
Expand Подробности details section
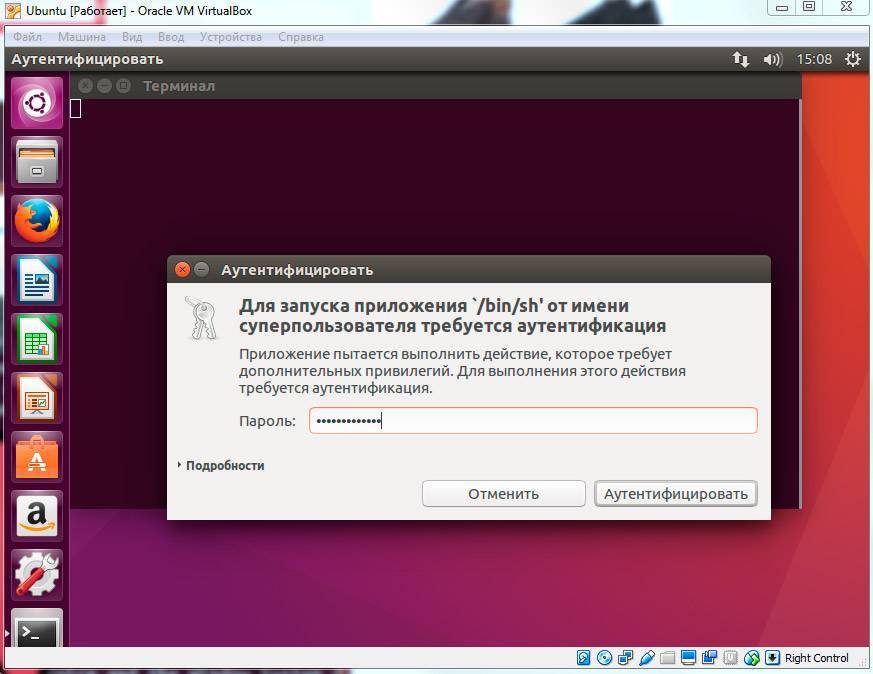pos(221,465)
